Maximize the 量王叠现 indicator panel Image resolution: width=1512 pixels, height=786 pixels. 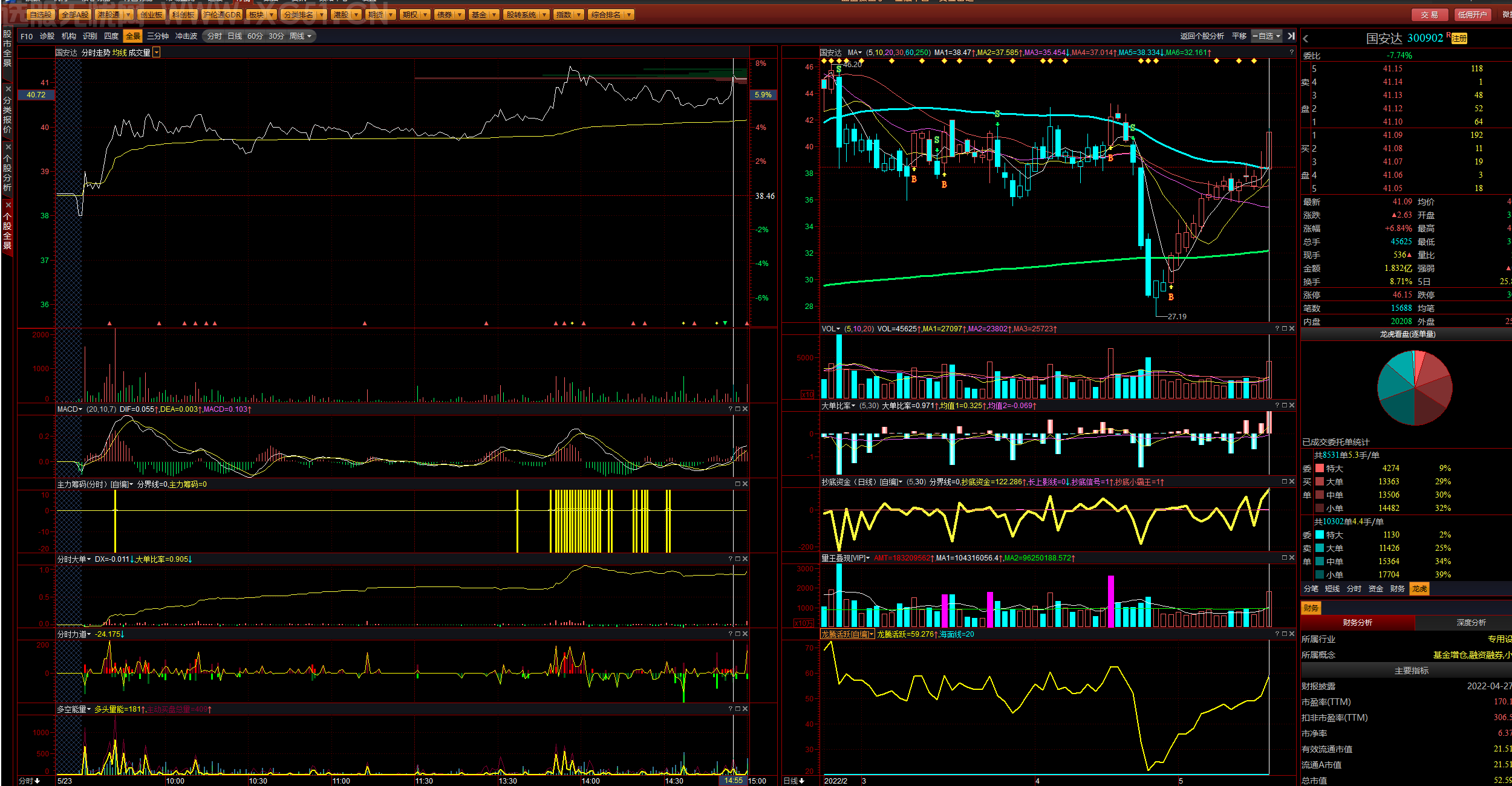point(1285,557)
